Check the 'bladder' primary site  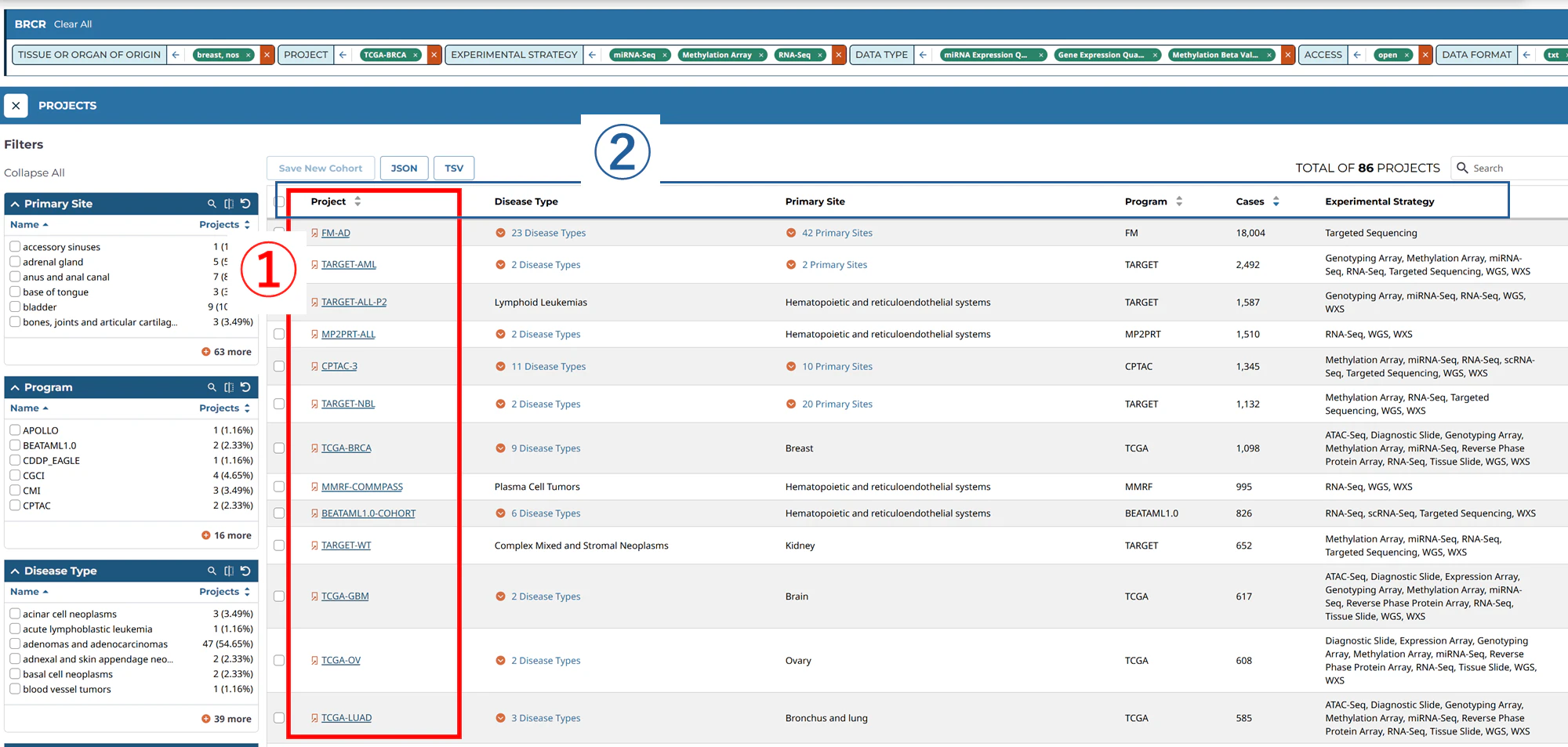click(x=15, y=306)
